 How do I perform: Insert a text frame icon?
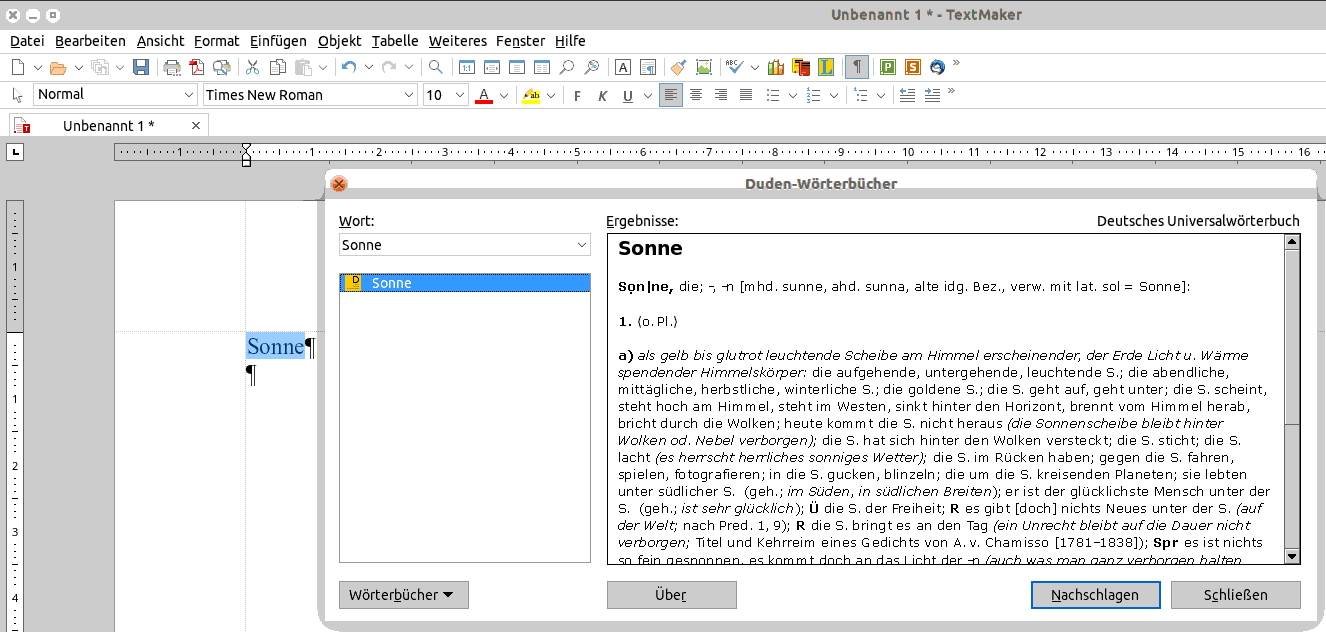(622, 67)
